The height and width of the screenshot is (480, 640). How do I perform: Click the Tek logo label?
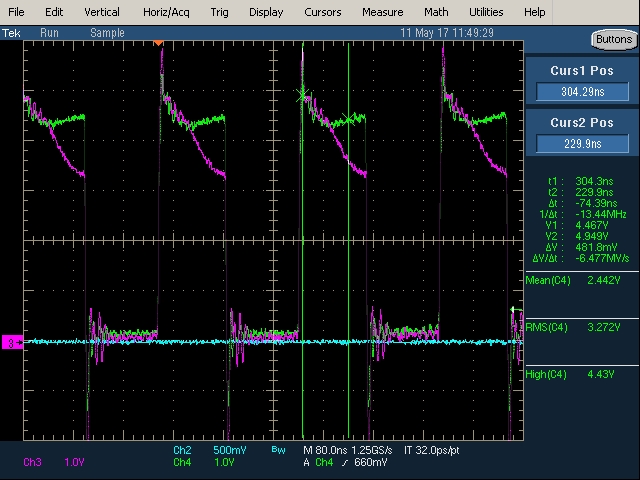[x=11, y=33]
